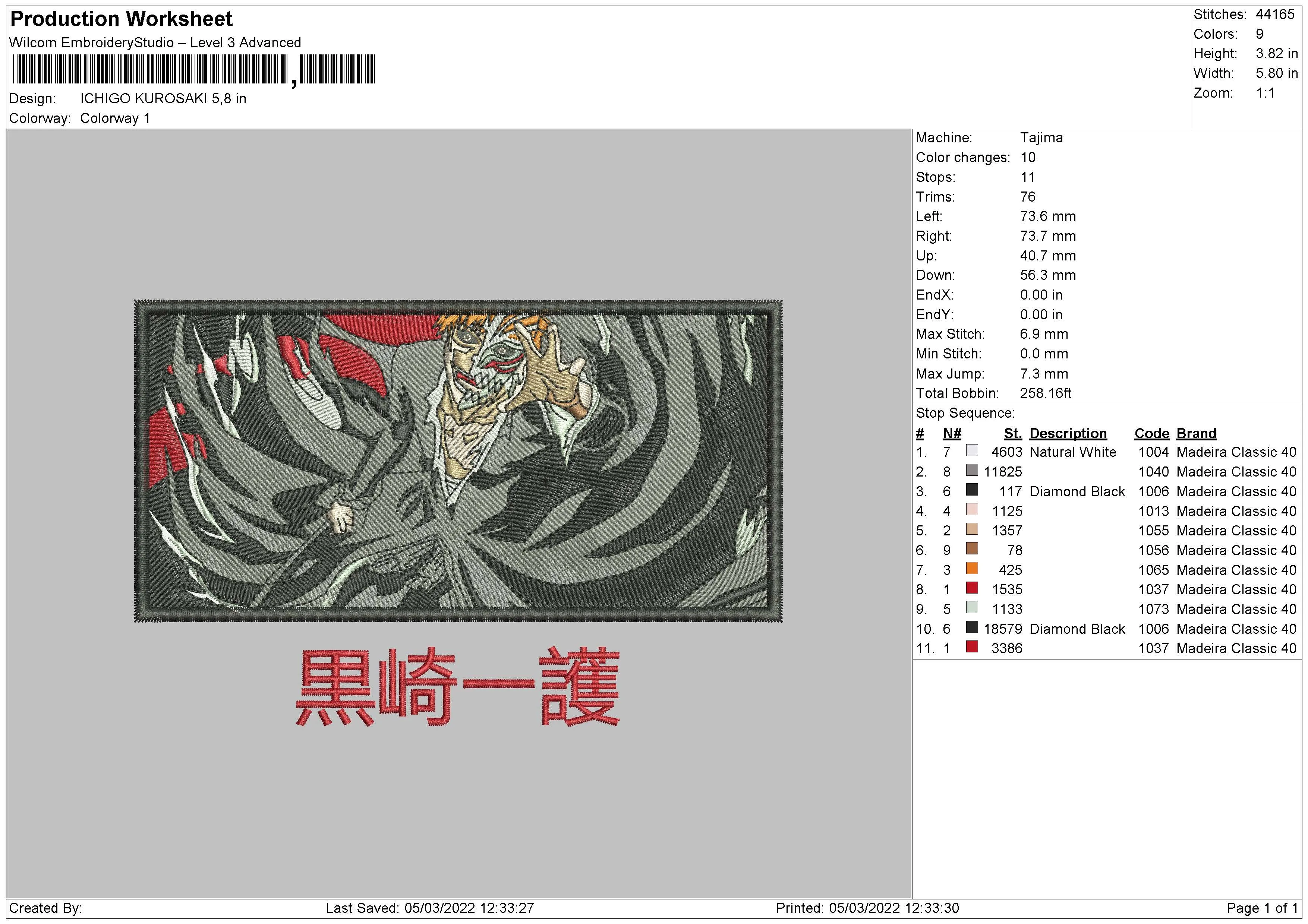Viewport: 1308px width, 924px height.
Task: Select the black swatch next to stitch count 117
Action: (x=972, y=490)
